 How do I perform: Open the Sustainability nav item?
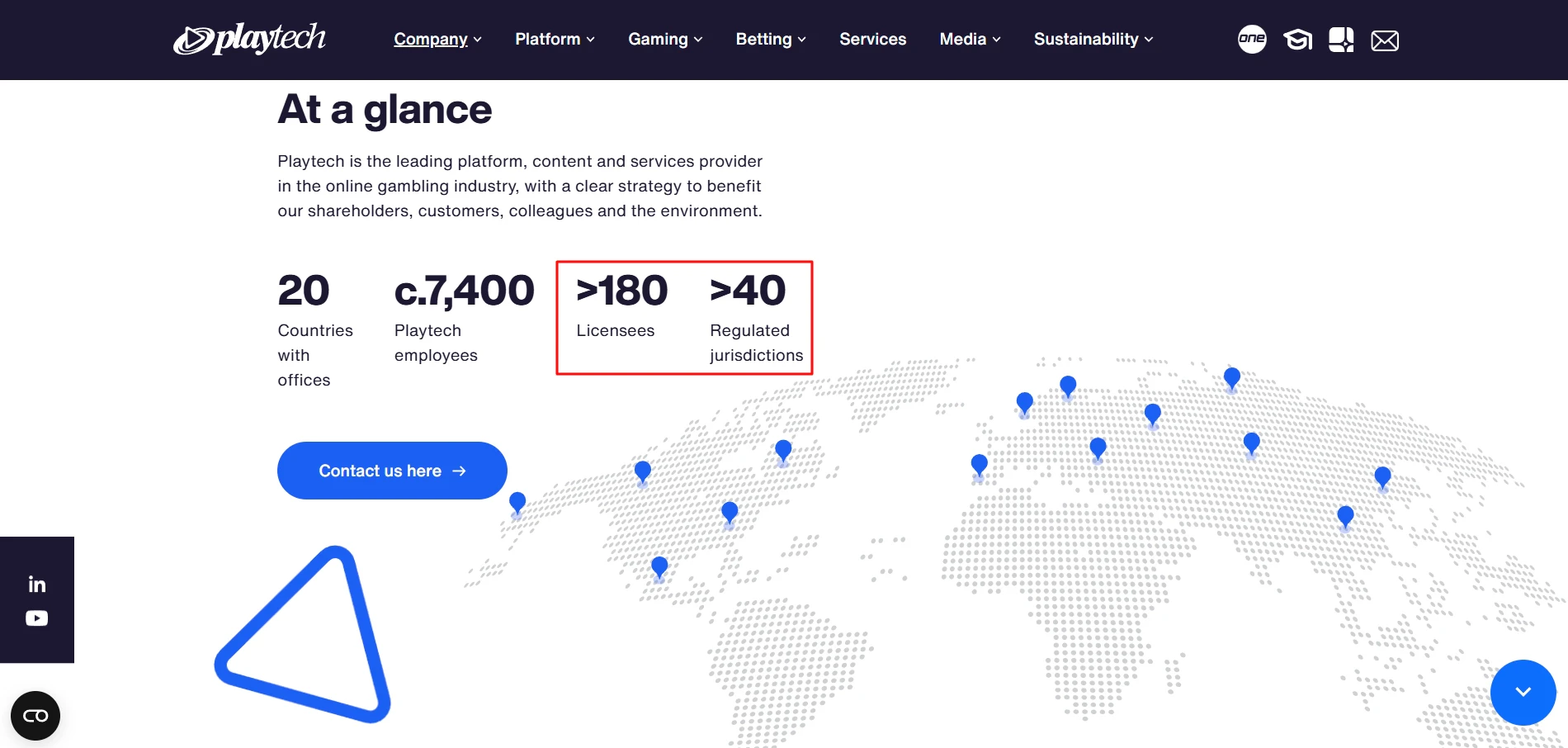pyautogui.click(x=1086, y=39)
